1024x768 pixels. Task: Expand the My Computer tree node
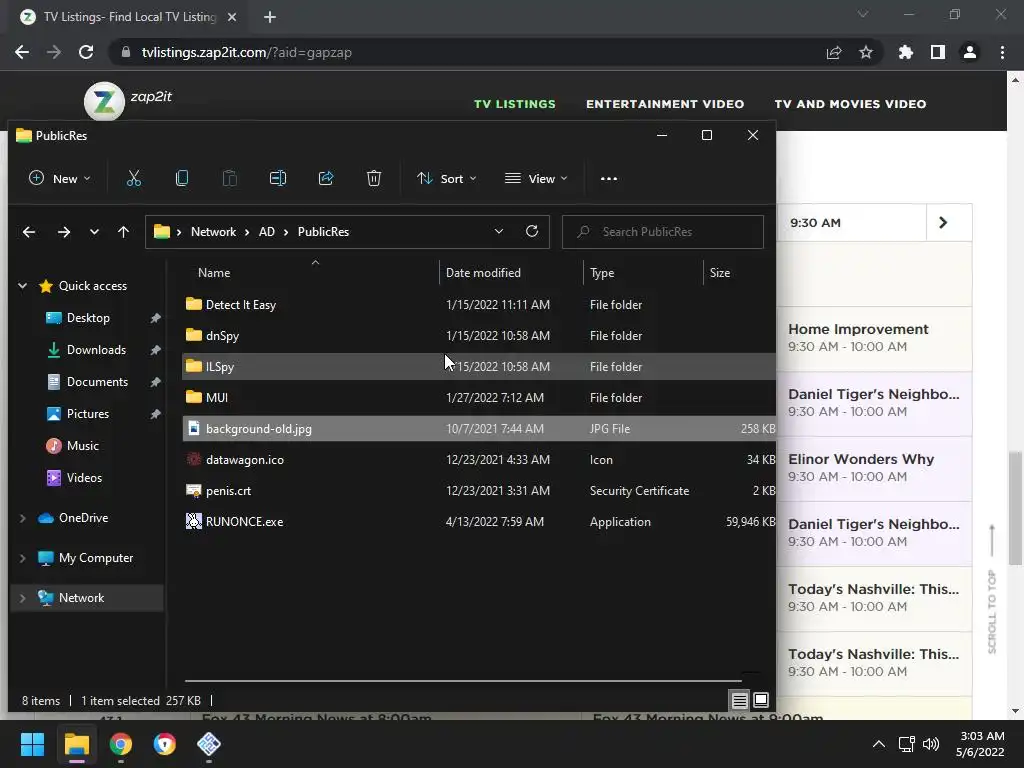coord(22,558)
